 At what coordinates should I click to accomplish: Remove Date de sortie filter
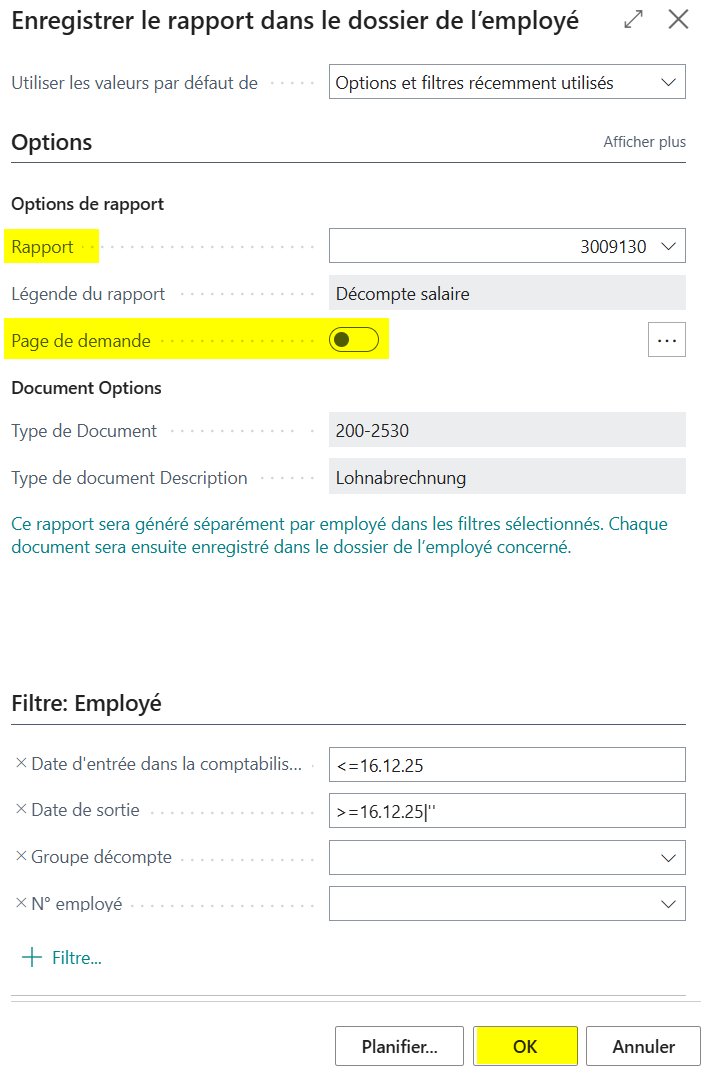coord(21,810)
